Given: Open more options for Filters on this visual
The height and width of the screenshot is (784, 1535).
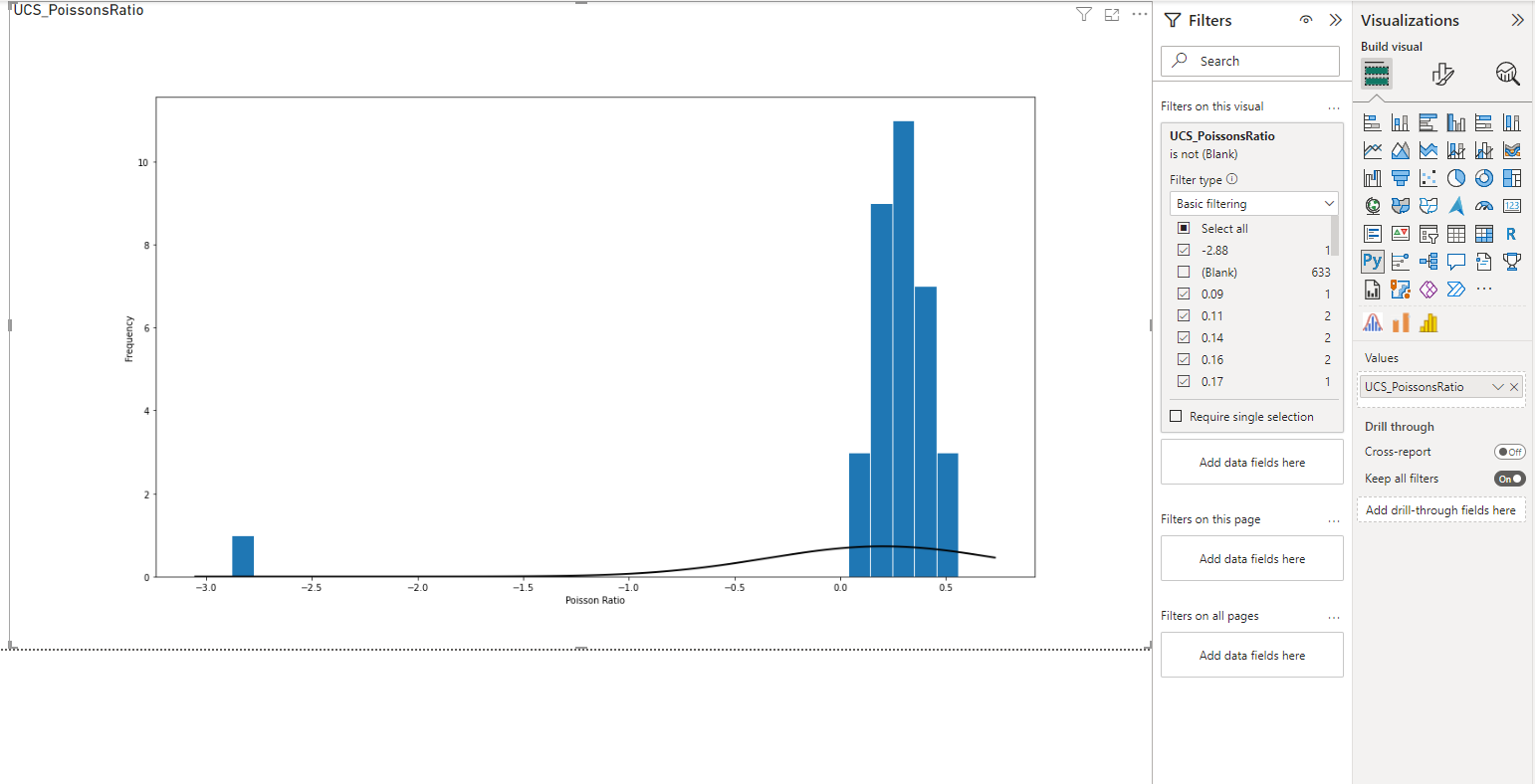Looking at the screenshot, I should [1334, 107].
